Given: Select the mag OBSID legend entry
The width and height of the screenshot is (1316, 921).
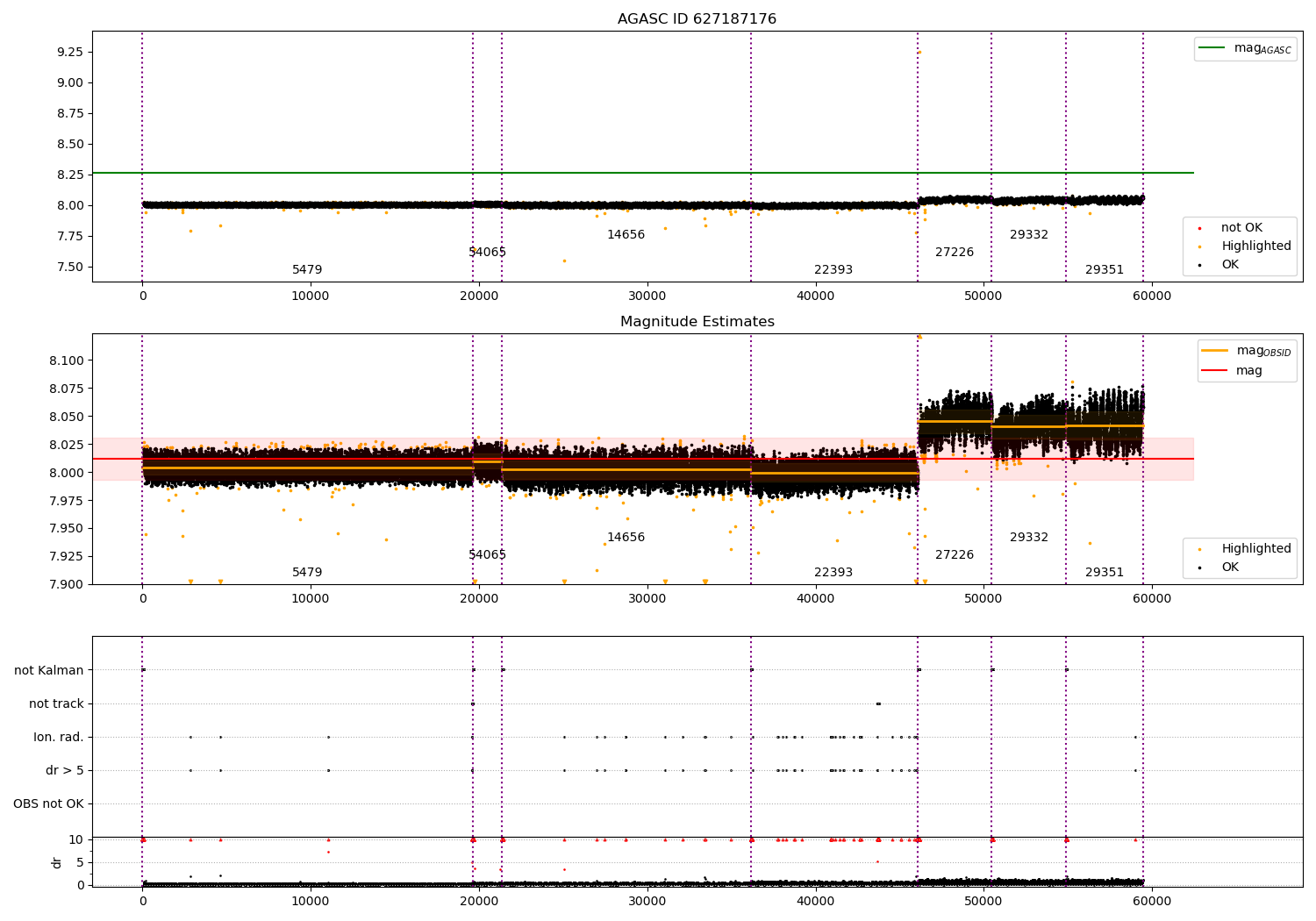Looking at the screenshot, I should point(1247,351).
